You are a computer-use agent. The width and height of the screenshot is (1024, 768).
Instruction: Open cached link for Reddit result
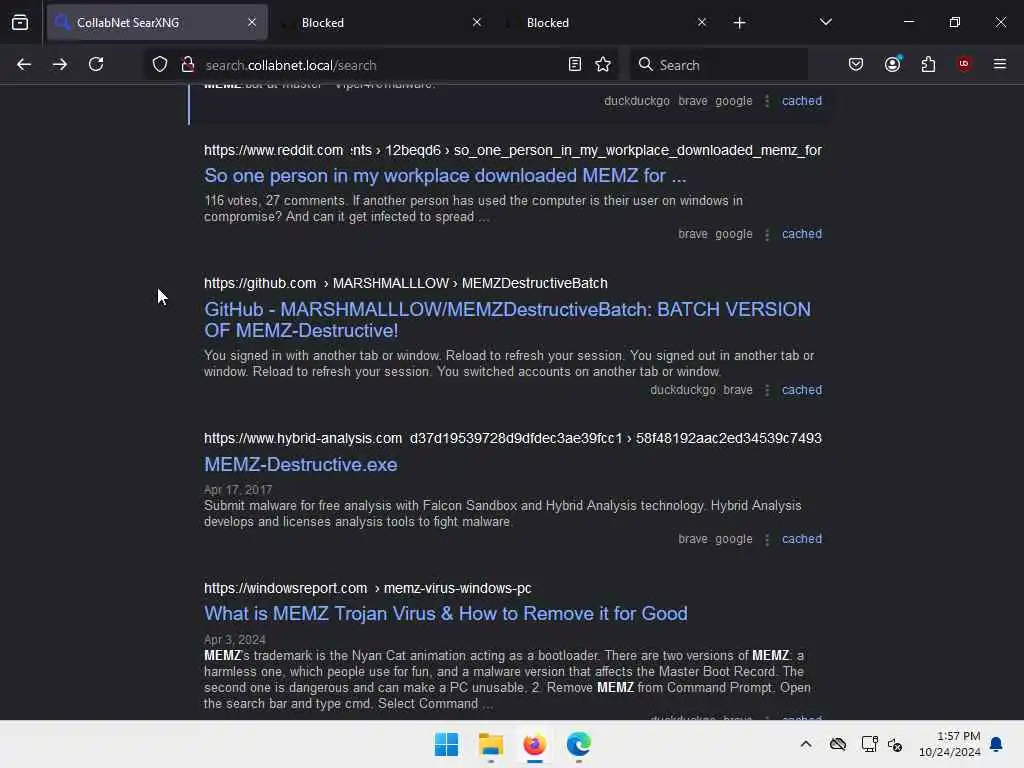[x=802, y=234]
